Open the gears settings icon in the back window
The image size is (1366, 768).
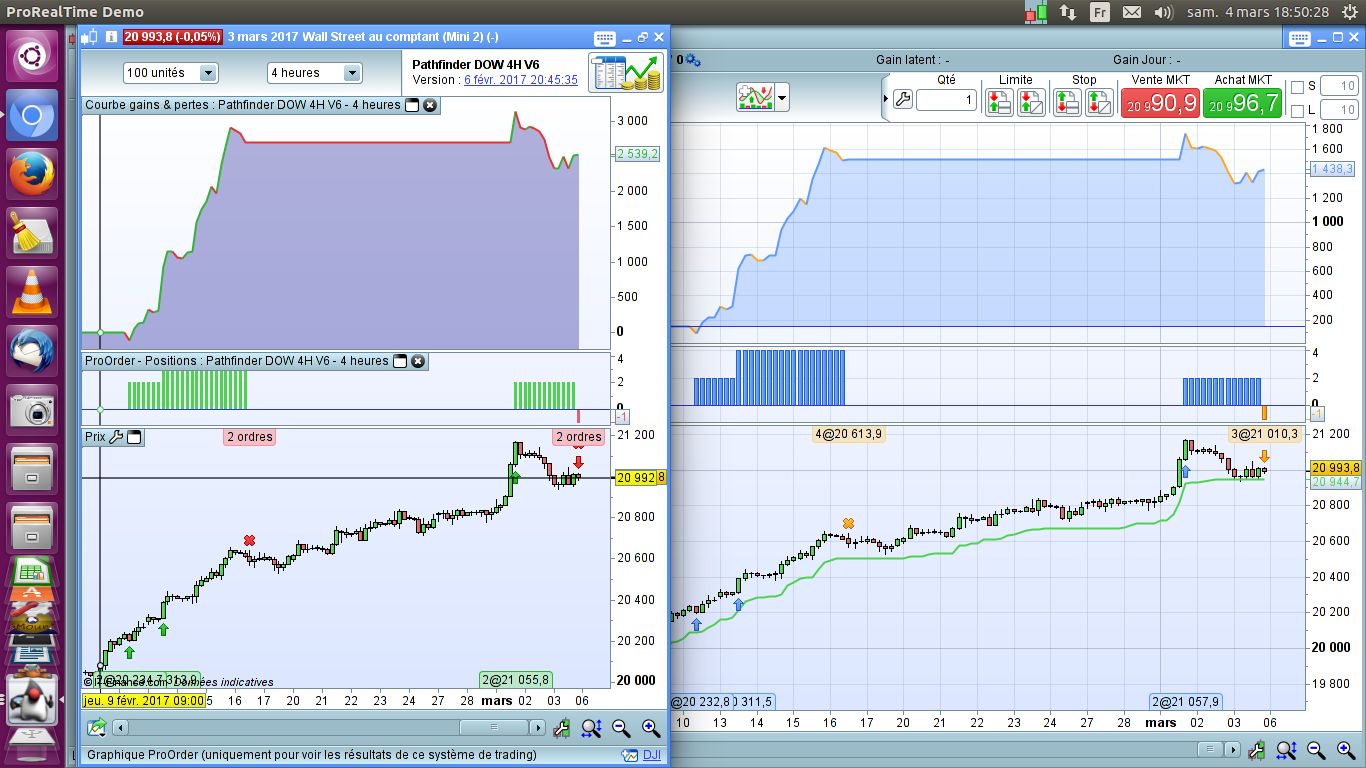coord(693,60)
